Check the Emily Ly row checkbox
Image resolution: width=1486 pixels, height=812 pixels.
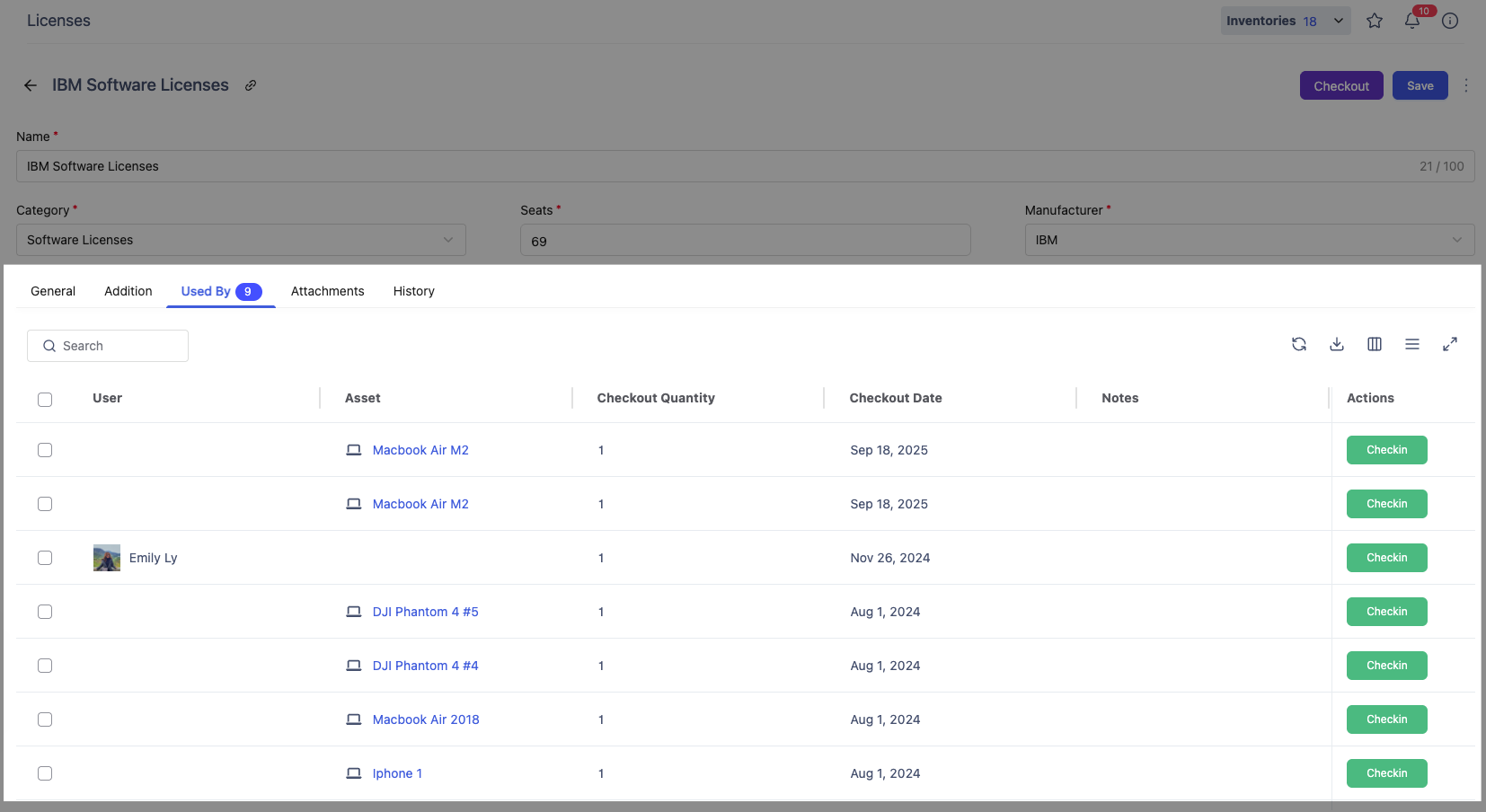coord(45,558)
